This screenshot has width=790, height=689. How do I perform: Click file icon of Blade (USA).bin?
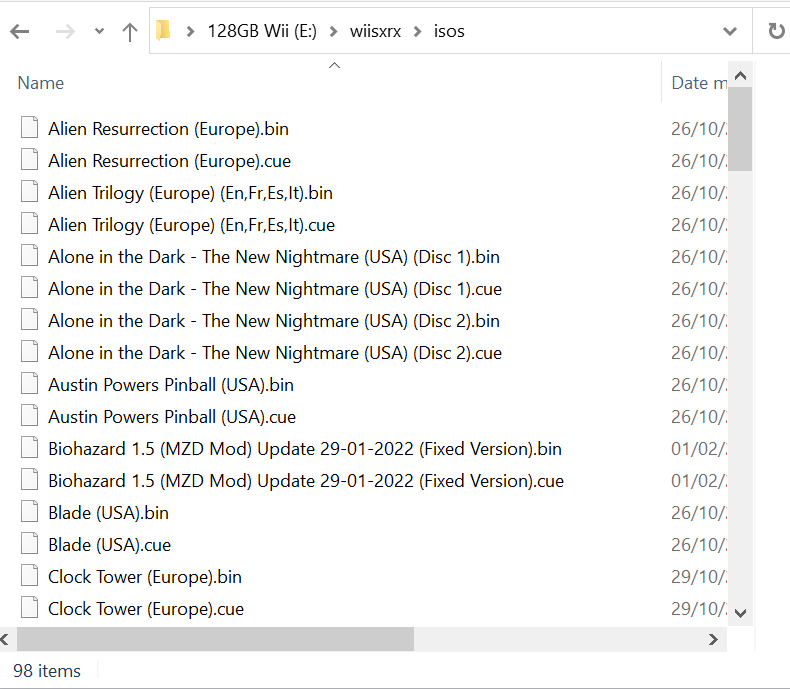pyautogui.click(x=29, y=511)
